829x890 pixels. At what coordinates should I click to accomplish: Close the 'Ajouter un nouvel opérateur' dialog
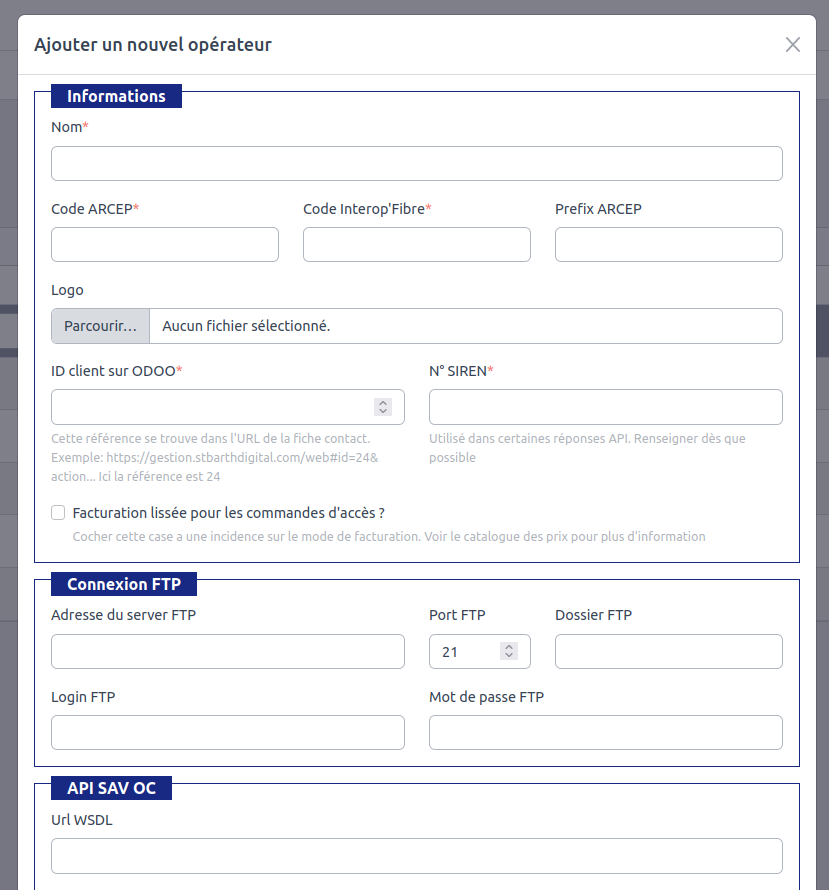pos(792,45)
